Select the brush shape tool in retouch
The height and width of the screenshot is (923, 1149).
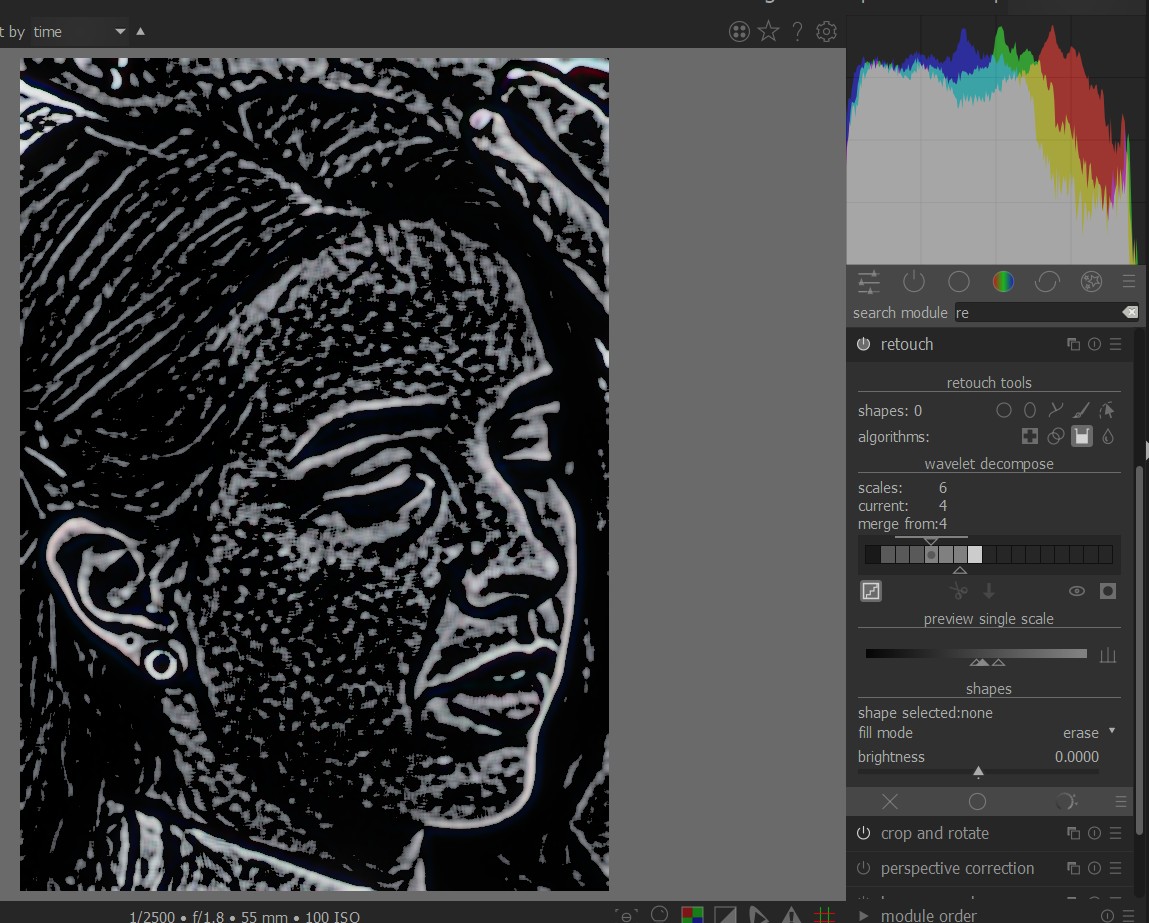click(x=1082, y=410)
